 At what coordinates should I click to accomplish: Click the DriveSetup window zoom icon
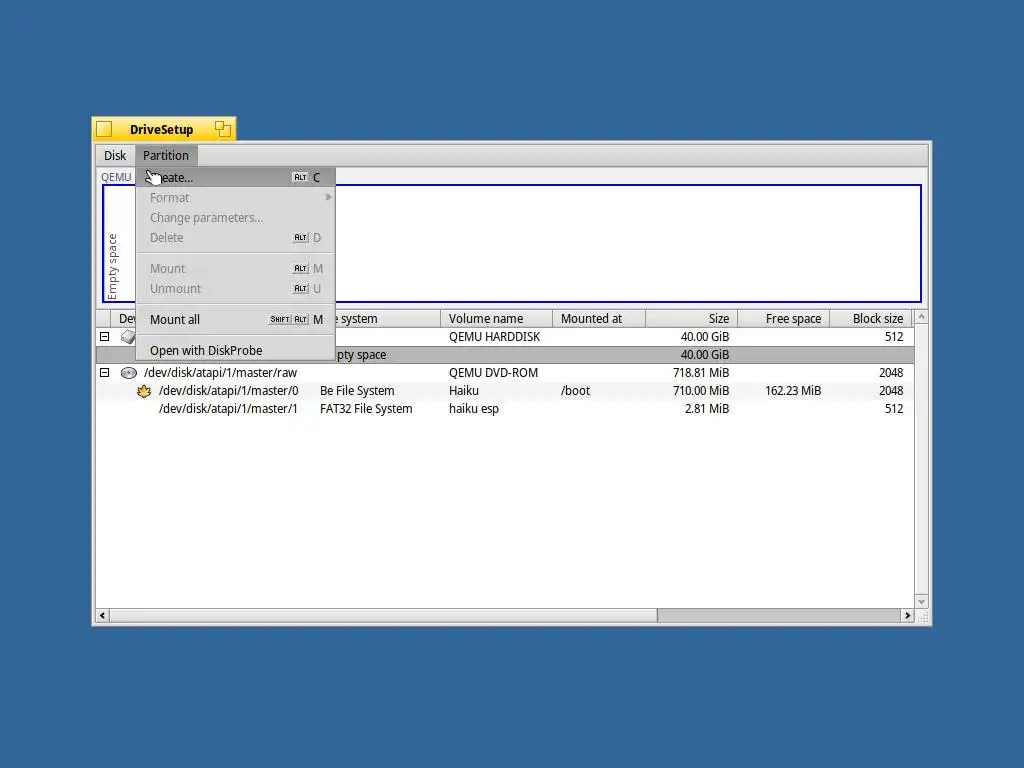(223, 129)
